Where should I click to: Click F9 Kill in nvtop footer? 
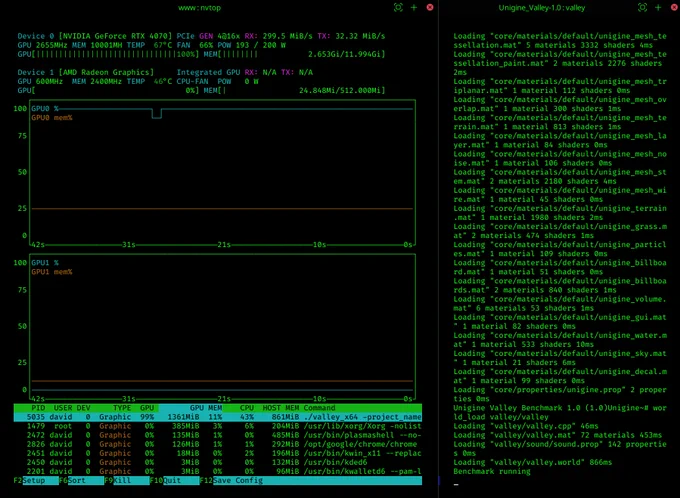(x=127, y=480)
